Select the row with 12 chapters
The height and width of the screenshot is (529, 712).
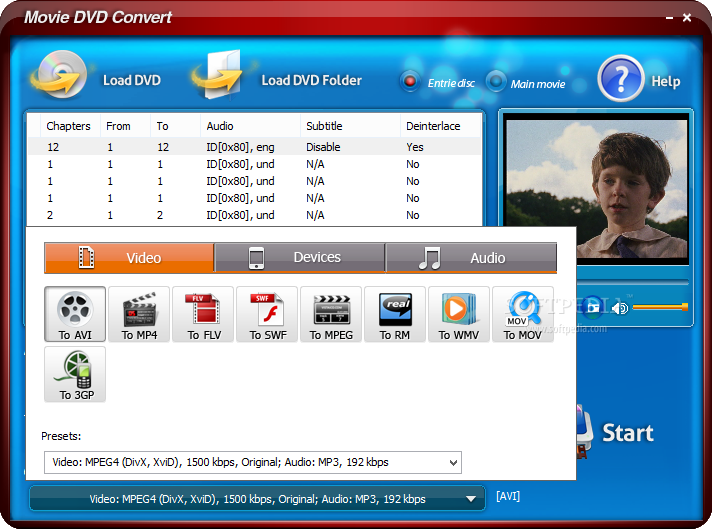(254, 147)
